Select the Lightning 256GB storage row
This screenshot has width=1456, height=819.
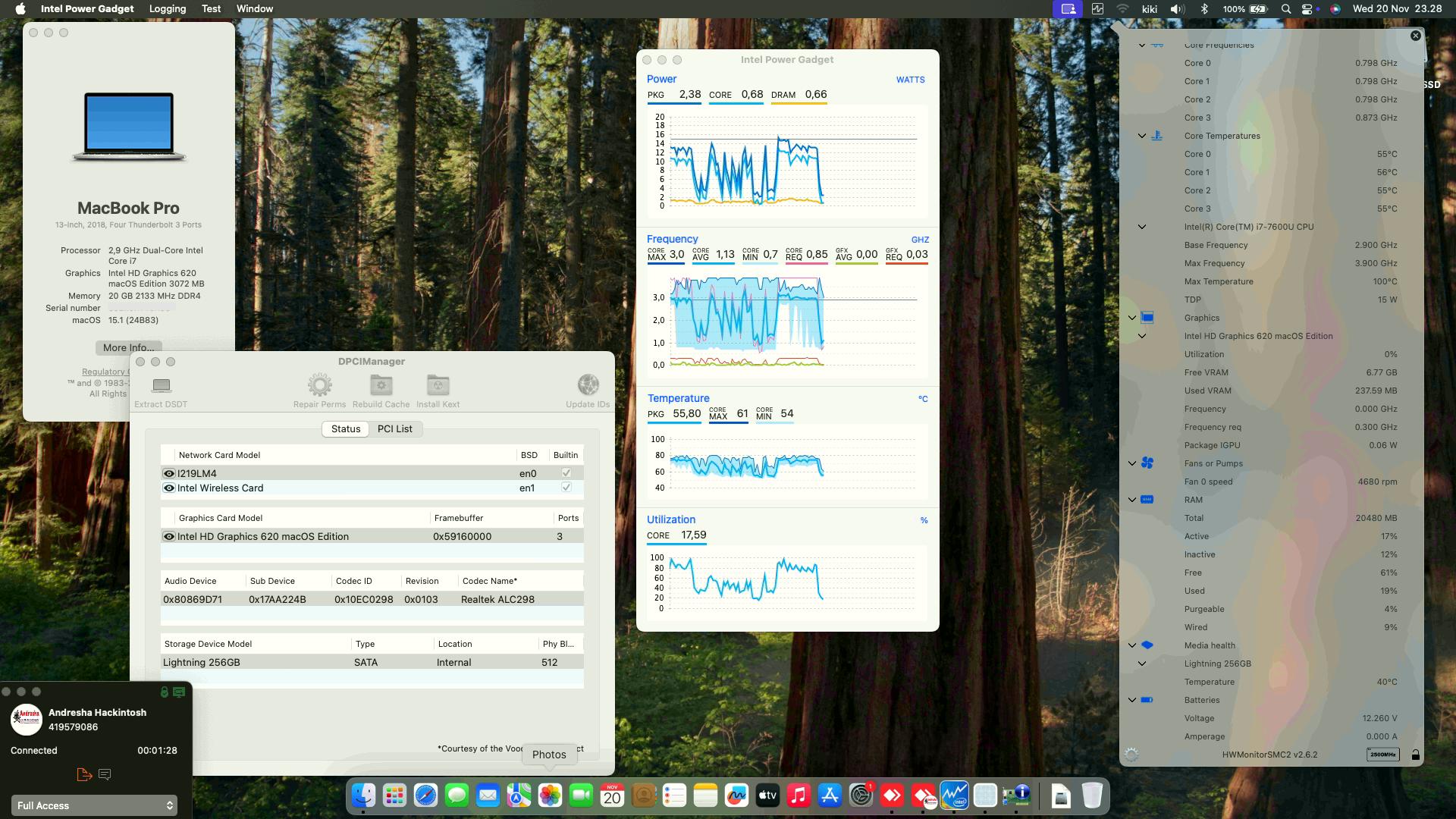[372, 662]
